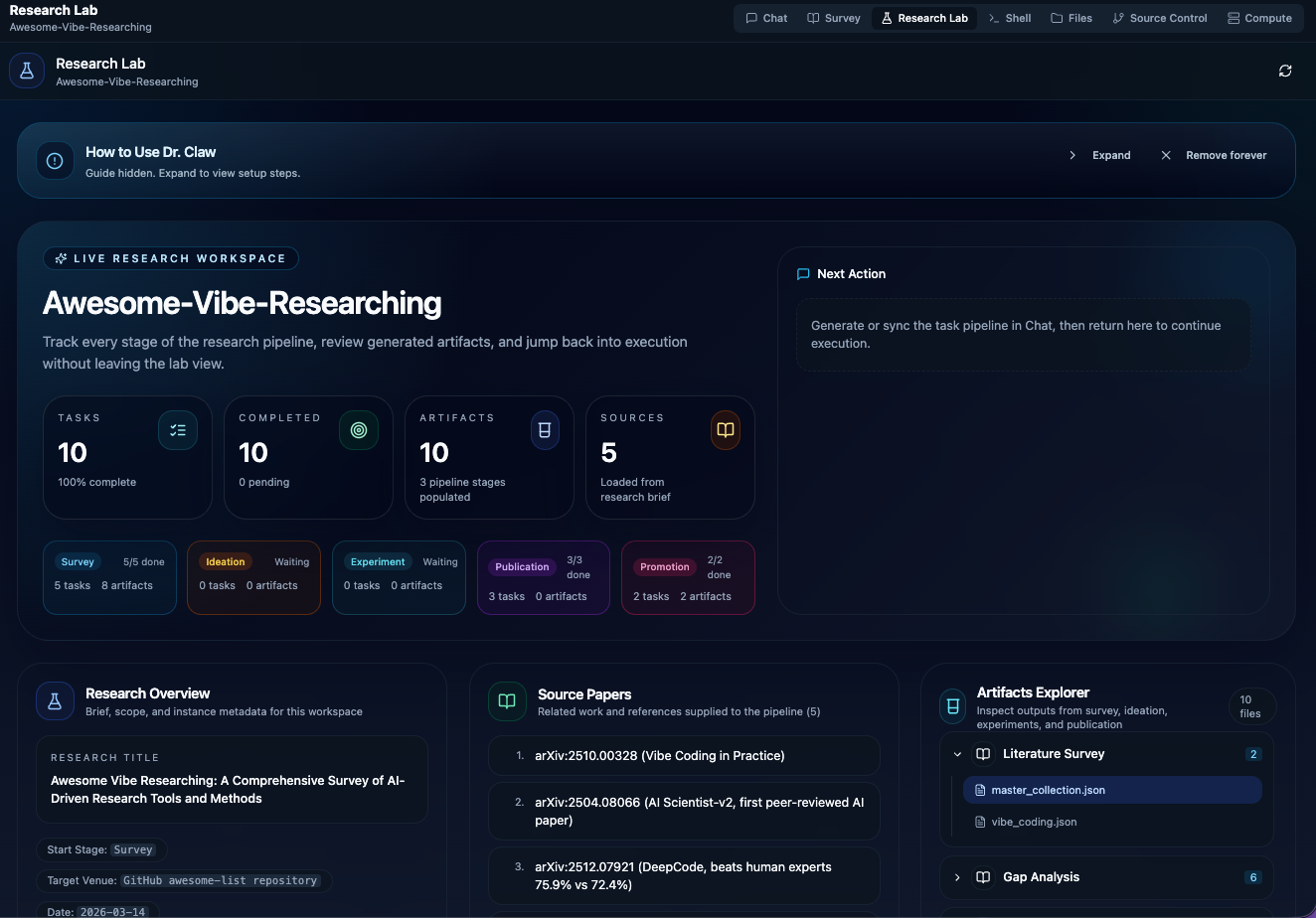Click the beaker icon in Artifacts card
Screen dimensions: 1316x918
tap(544, 430)
